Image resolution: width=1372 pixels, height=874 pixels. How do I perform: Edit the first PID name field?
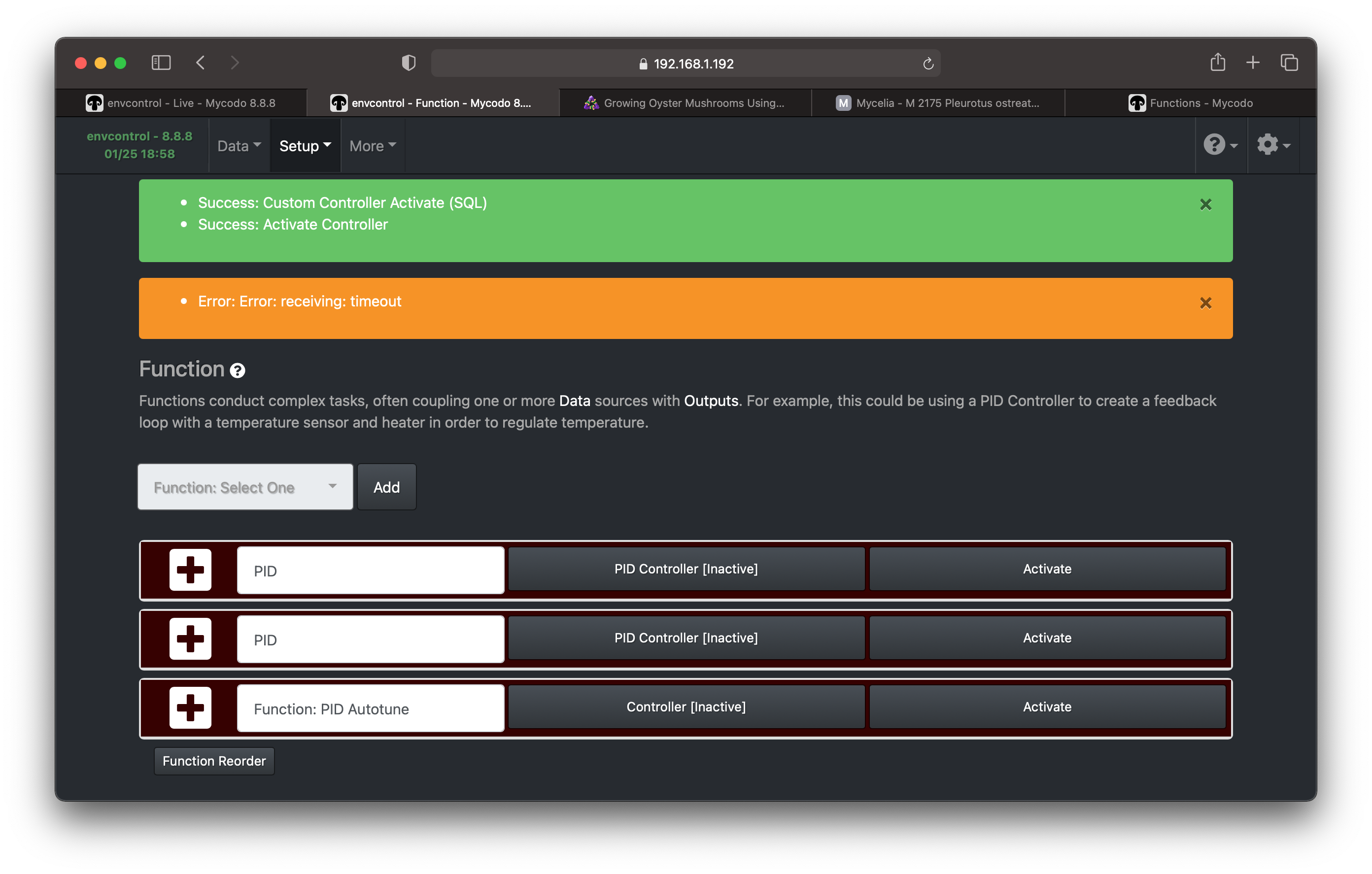pos(371,571)
